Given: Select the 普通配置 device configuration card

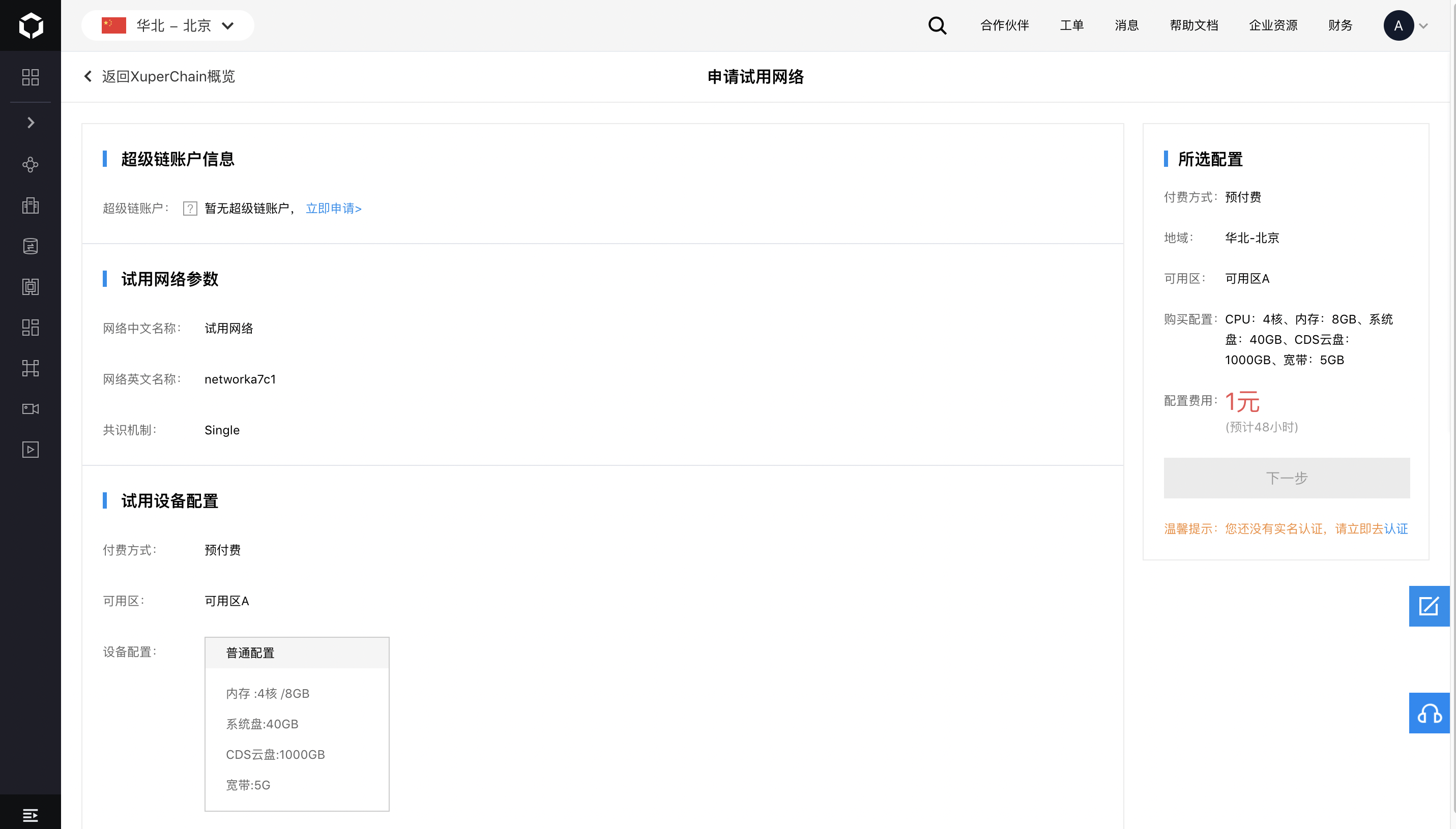Looking at the screenshot, I should click(x=297, y=724).
